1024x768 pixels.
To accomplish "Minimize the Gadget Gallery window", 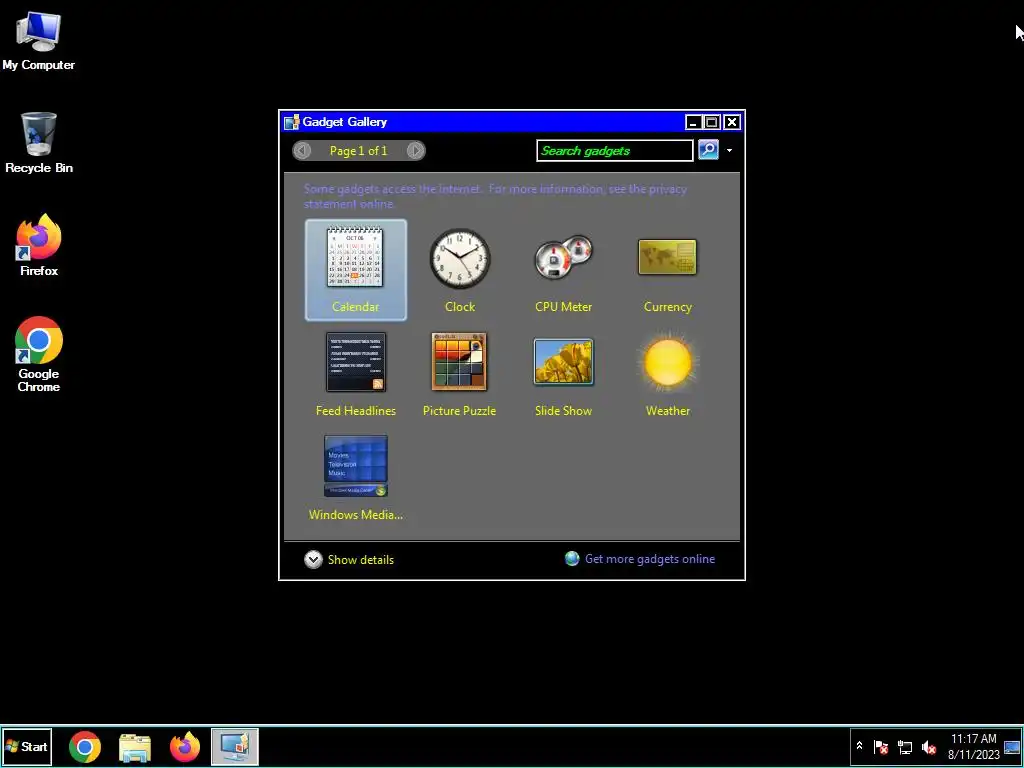I will coord(694,122).
